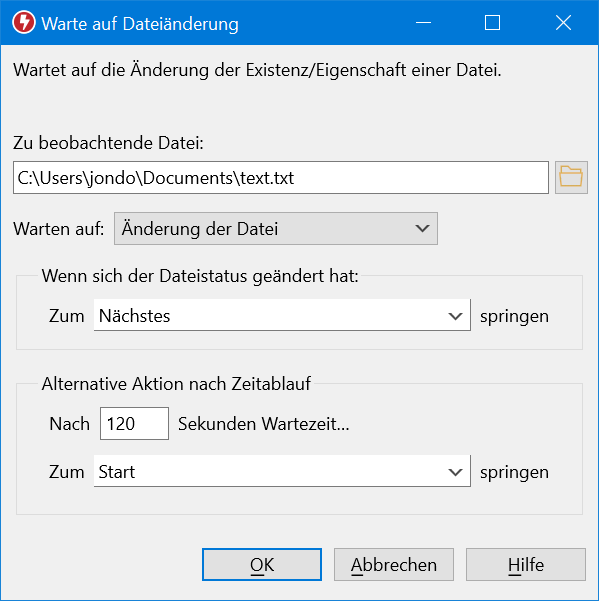Screen dimensions: 599x601
Task: Close the Warte auf Dateiänderung dialog
Action: coord(563,23)
